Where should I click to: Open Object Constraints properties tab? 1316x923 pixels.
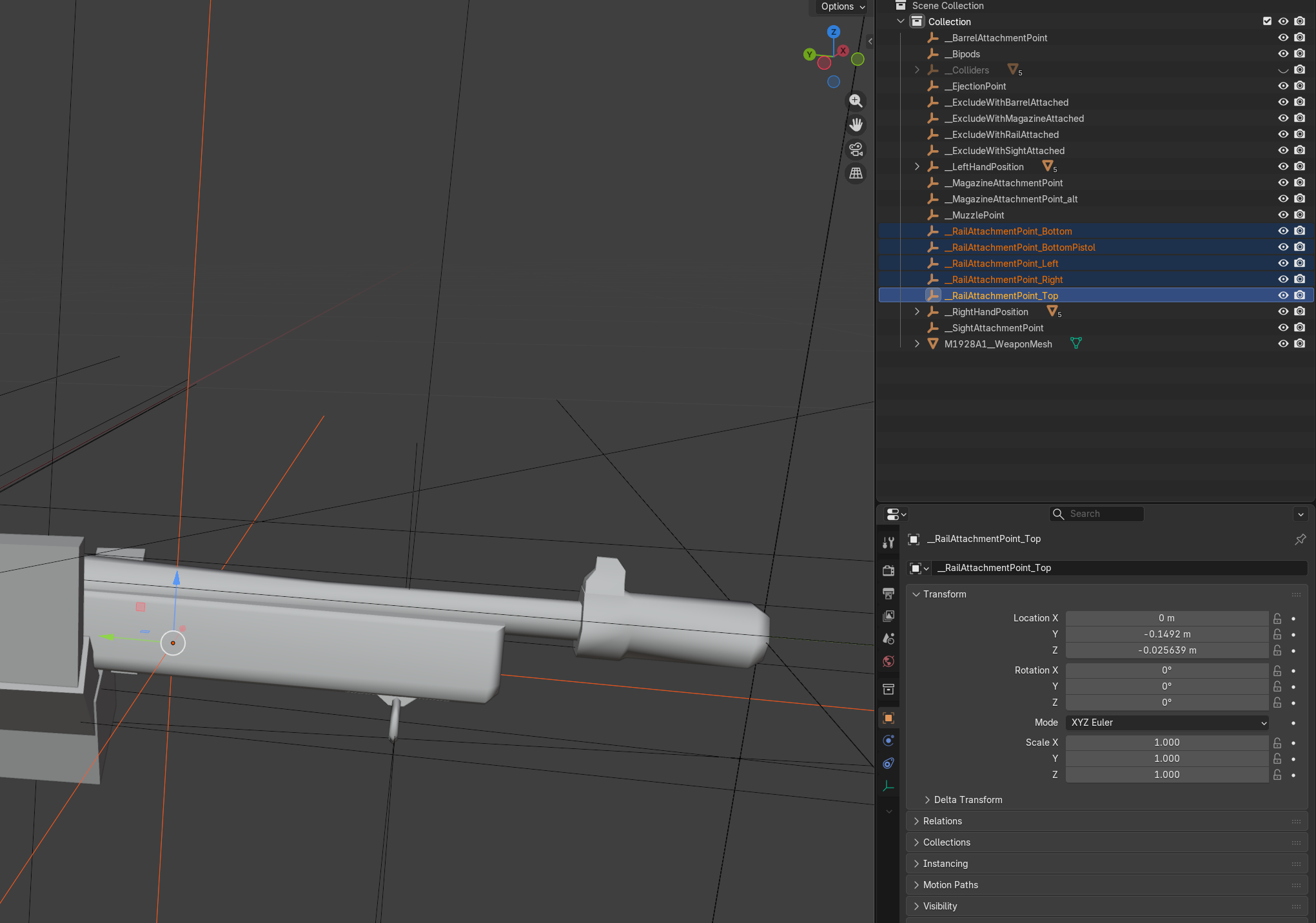click(889, 763)
